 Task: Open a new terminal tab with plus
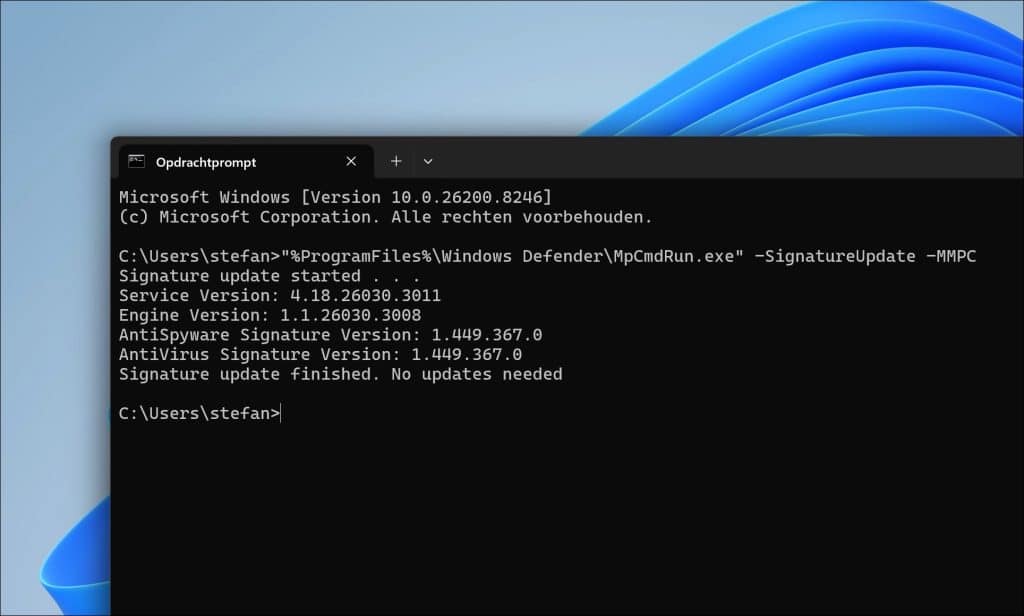pos(396,161)
